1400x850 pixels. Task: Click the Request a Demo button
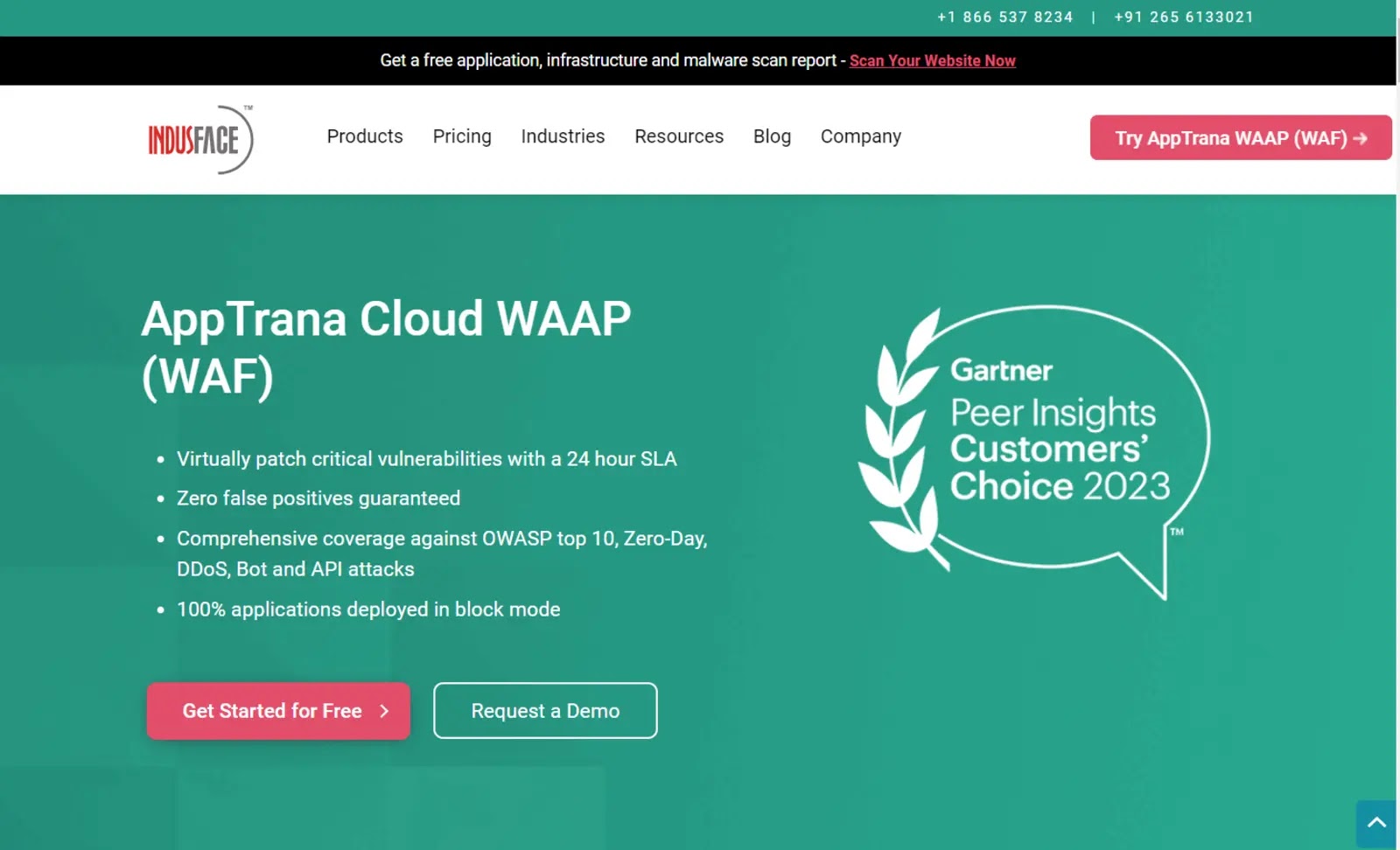[x=545, y=711]
